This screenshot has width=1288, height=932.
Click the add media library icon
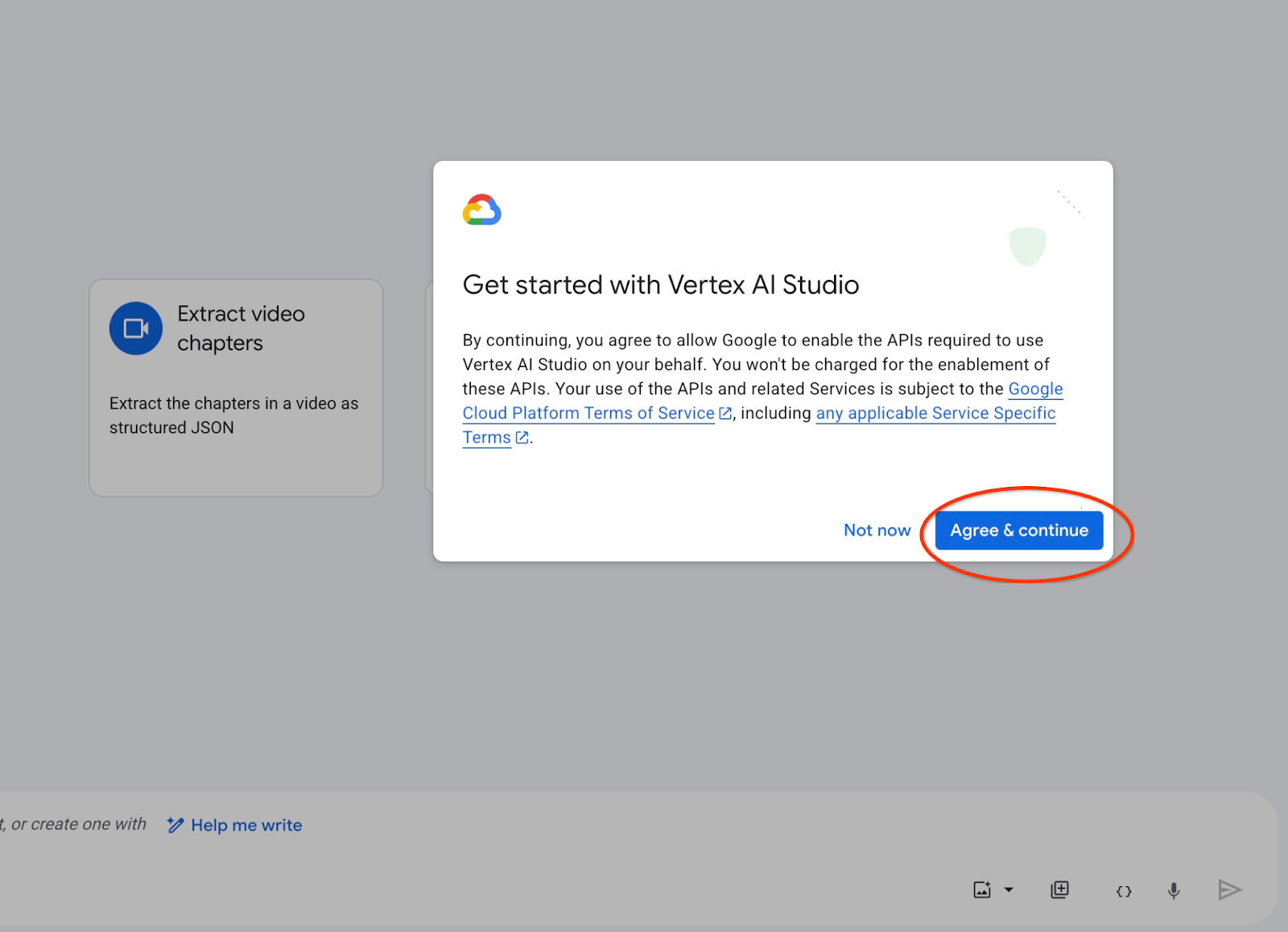click(1059, 889)
